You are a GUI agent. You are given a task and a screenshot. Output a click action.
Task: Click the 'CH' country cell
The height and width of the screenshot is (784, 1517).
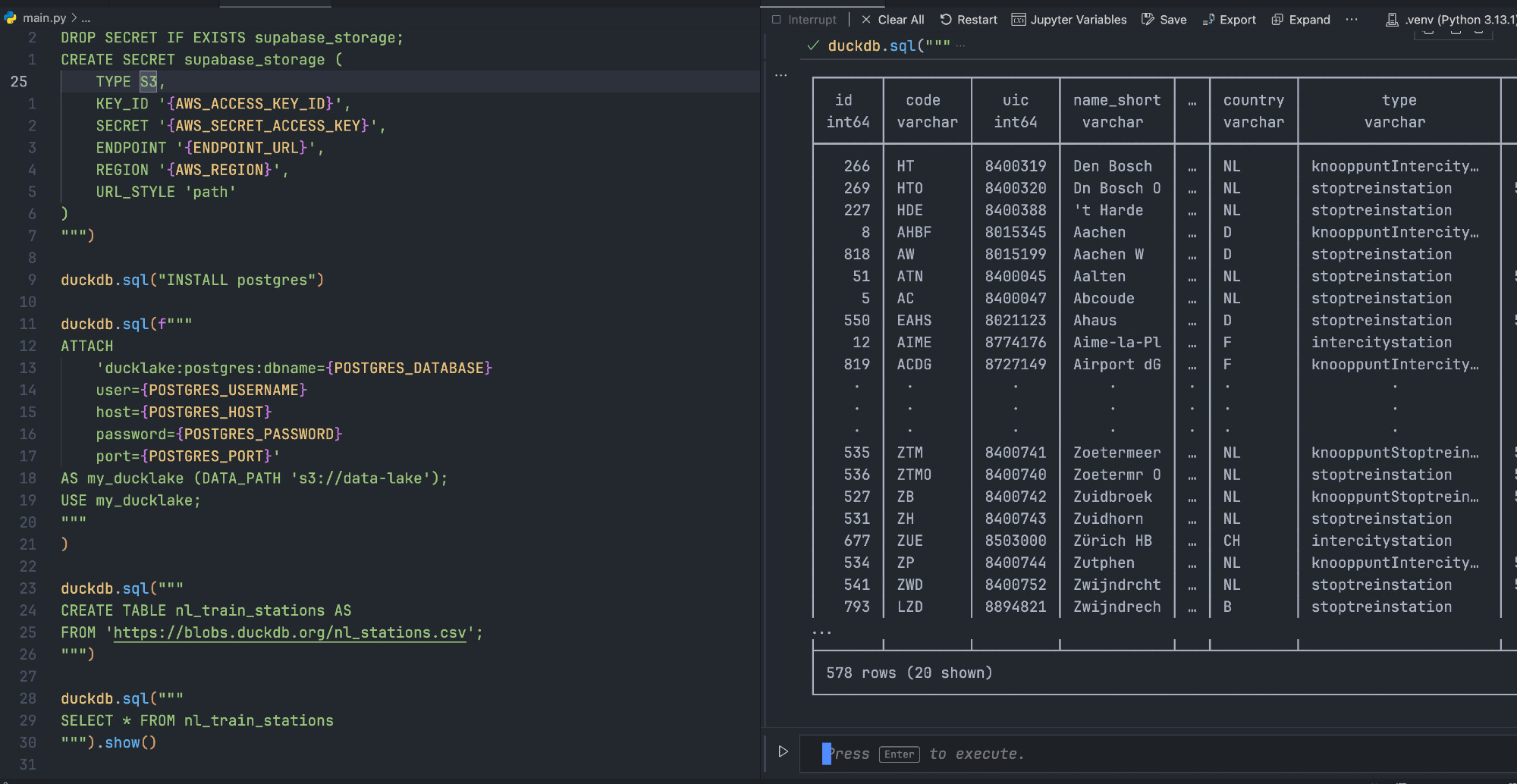point(1232,541)
